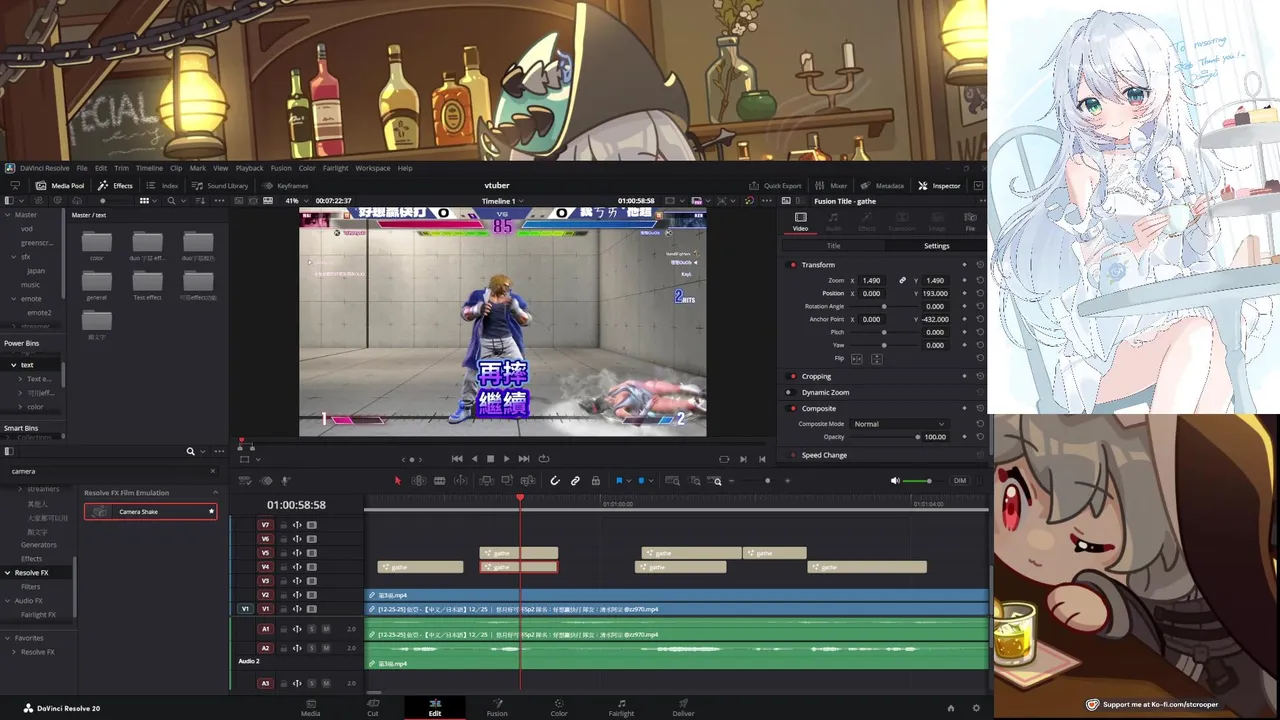Stop playback in the viewer

point(490,459)
